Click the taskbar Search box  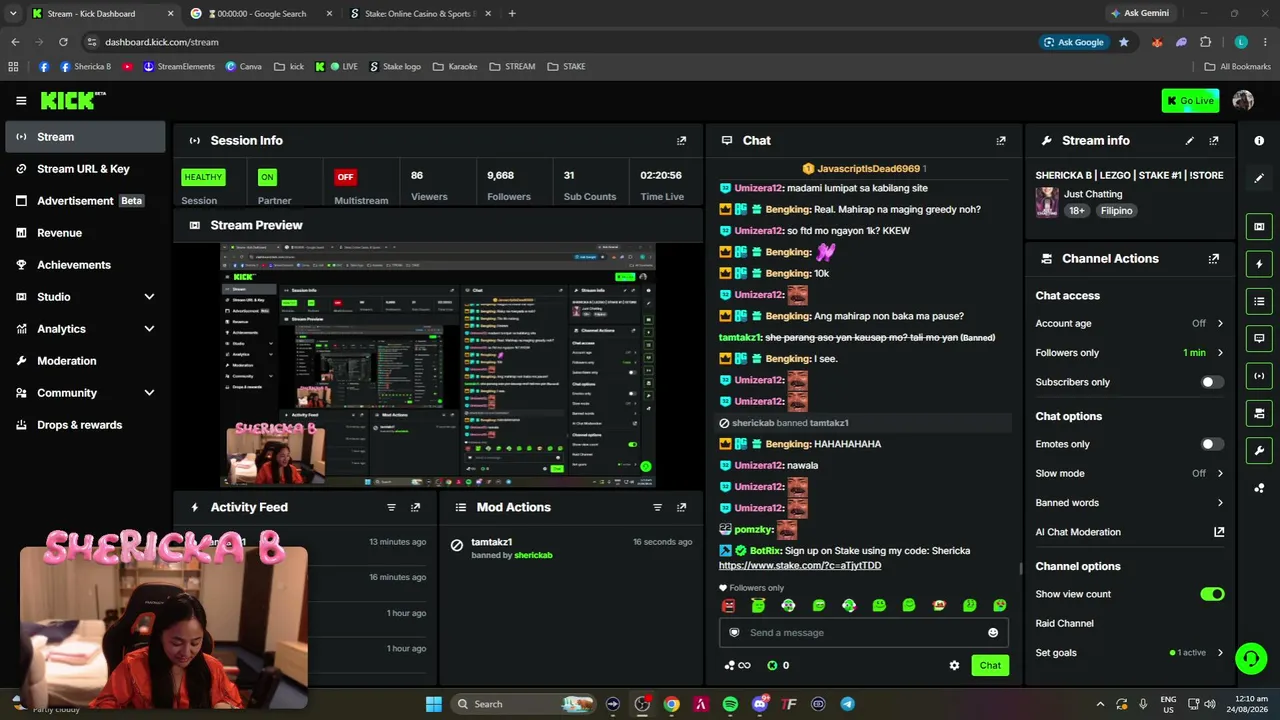pos(522,704)
